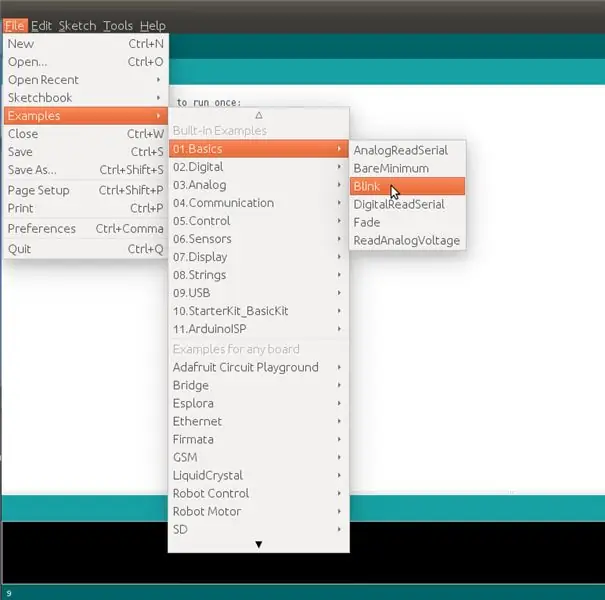
Task: Open the ReadAnalogVoltage example
Action: (407, 241)
